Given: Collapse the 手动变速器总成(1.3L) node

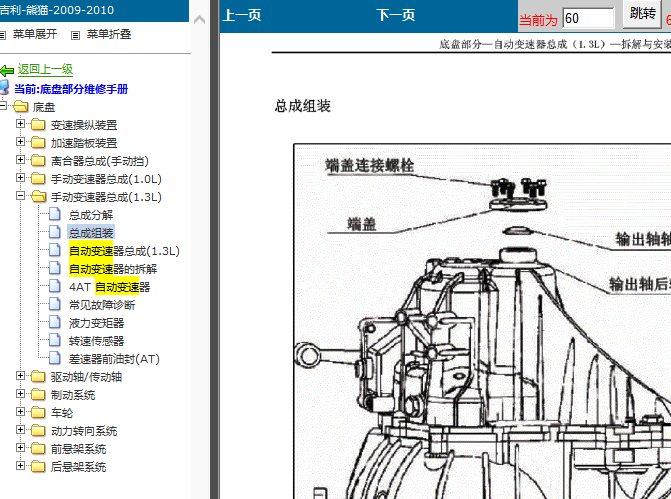Looking at the screenshot, I should (x=20, y=196).
